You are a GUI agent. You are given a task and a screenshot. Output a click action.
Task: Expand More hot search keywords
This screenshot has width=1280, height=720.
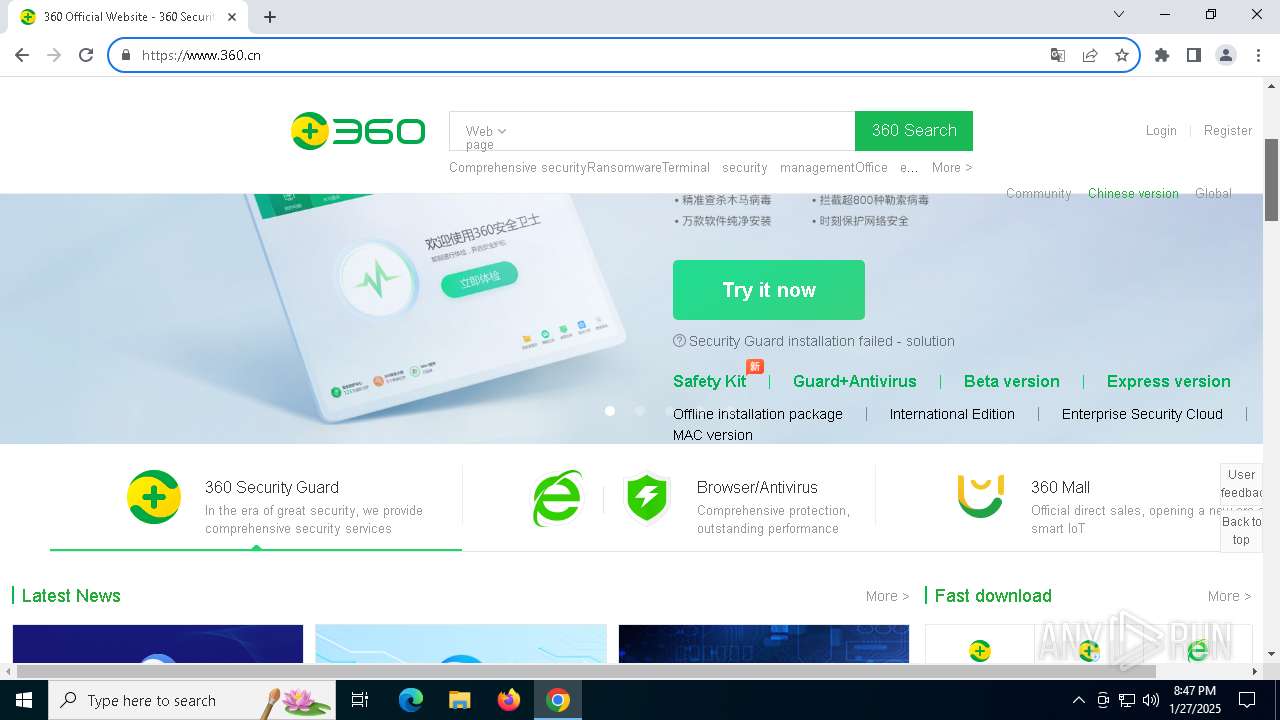tap(952, 168)
